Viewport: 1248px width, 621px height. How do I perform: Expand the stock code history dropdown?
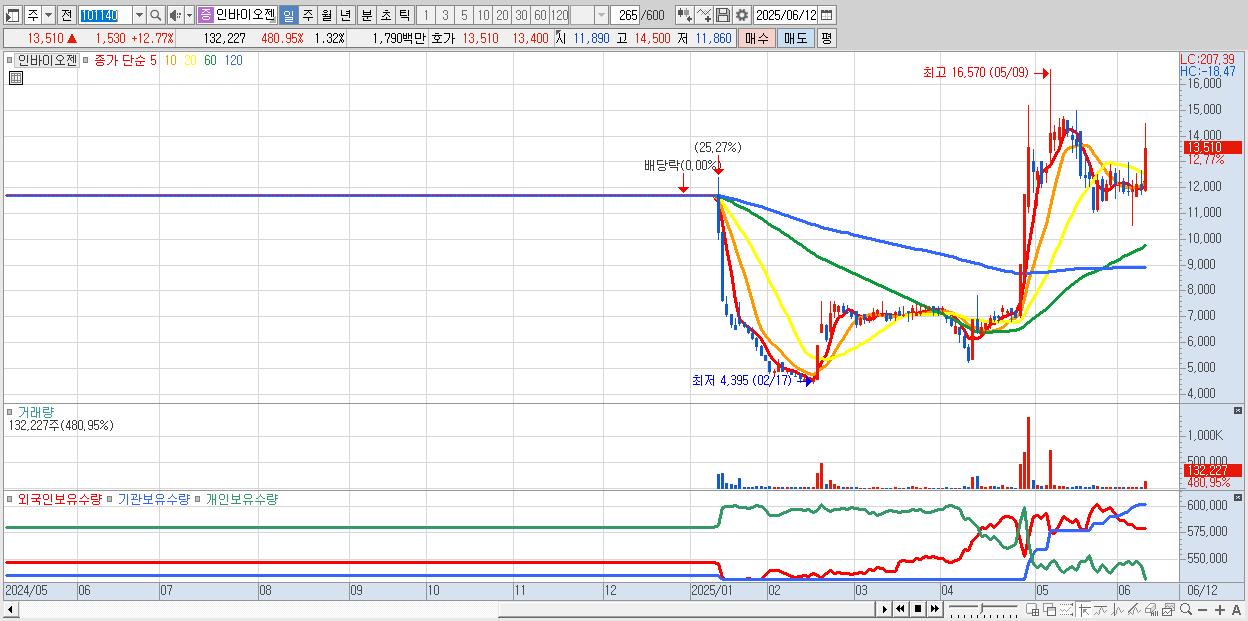pyautogui.click(x=139, y=15)
